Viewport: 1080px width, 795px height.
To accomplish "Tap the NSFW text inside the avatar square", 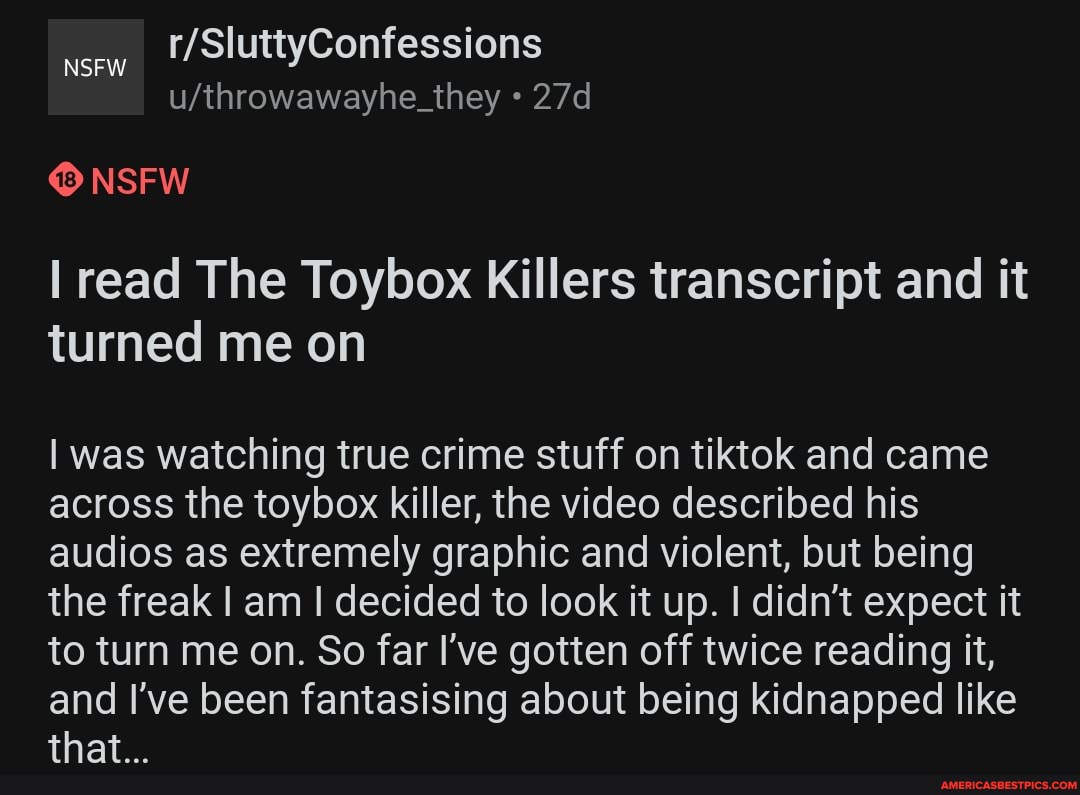I will (x=95, y=67).
